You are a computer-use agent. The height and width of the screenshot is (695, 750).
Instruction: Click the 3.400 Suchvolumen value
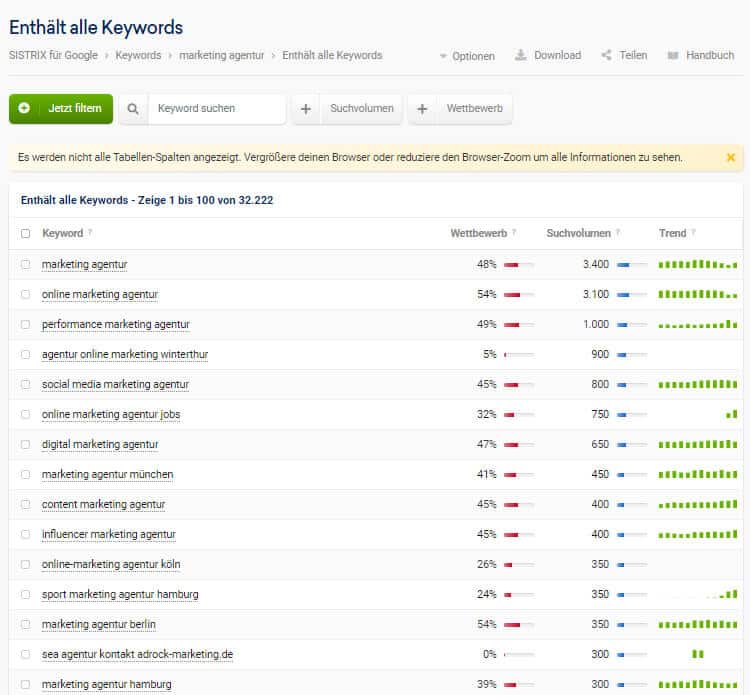click(596, 265)
